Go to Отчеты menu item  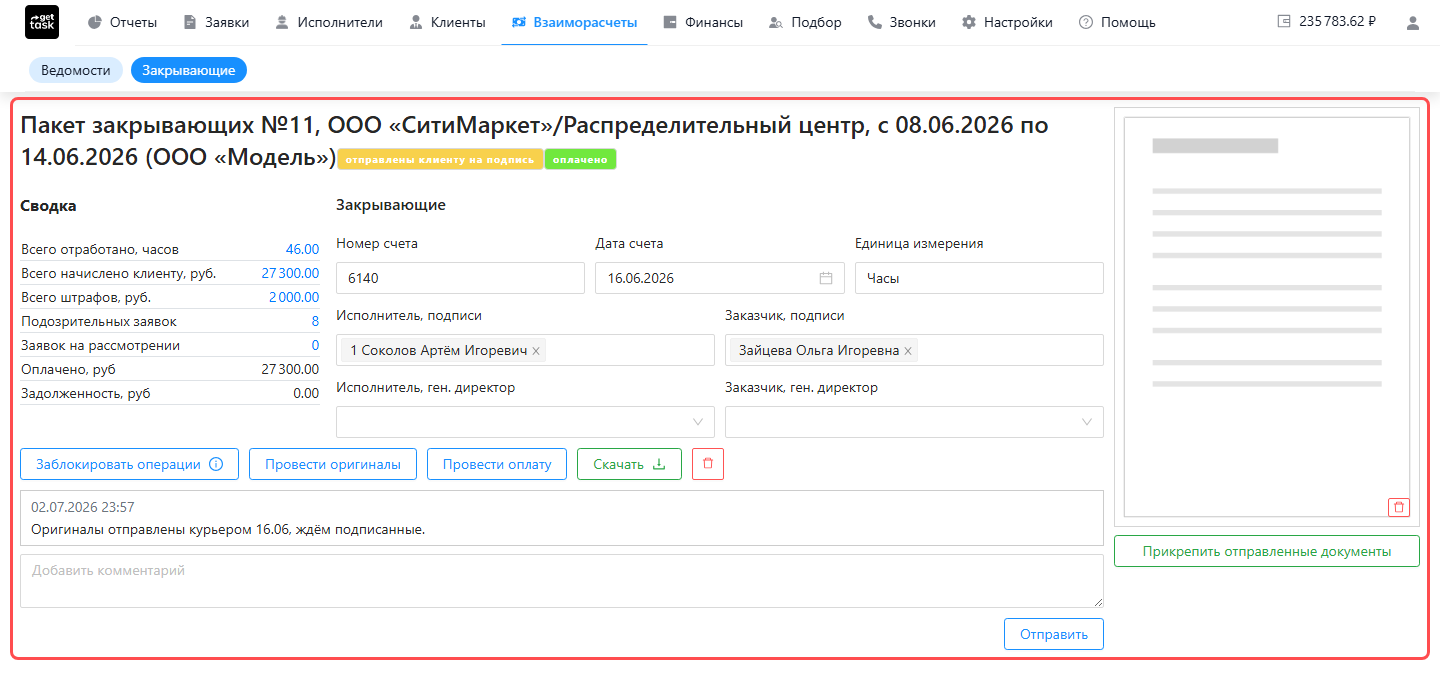(122, 22)
